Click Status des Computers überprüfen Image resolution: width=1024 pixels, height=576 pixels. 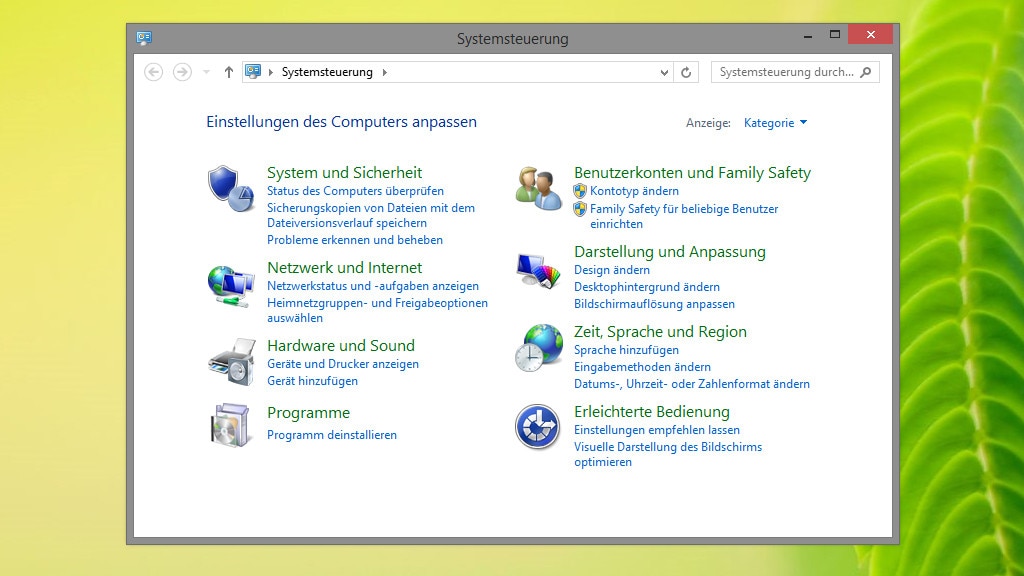pos(355,191)
